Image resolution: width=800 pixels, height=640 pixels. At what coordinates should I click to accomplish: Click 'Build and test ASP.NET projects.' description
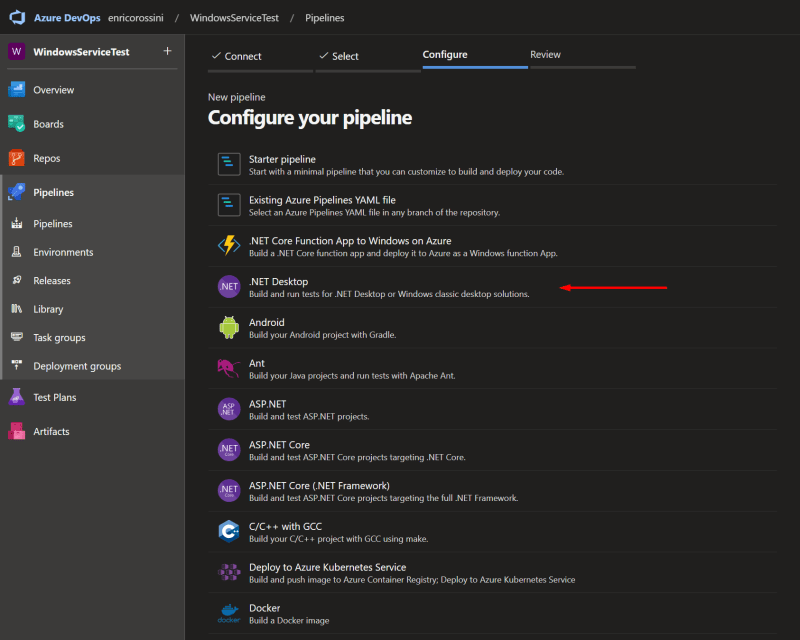click(309, 416)
